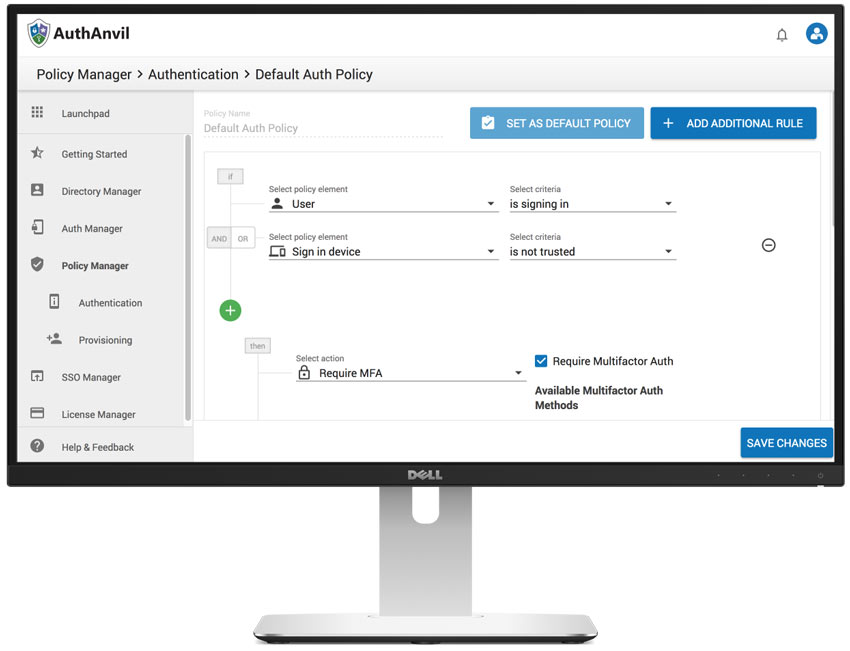Click the Getting Started star icon

[x=37, y=154]
